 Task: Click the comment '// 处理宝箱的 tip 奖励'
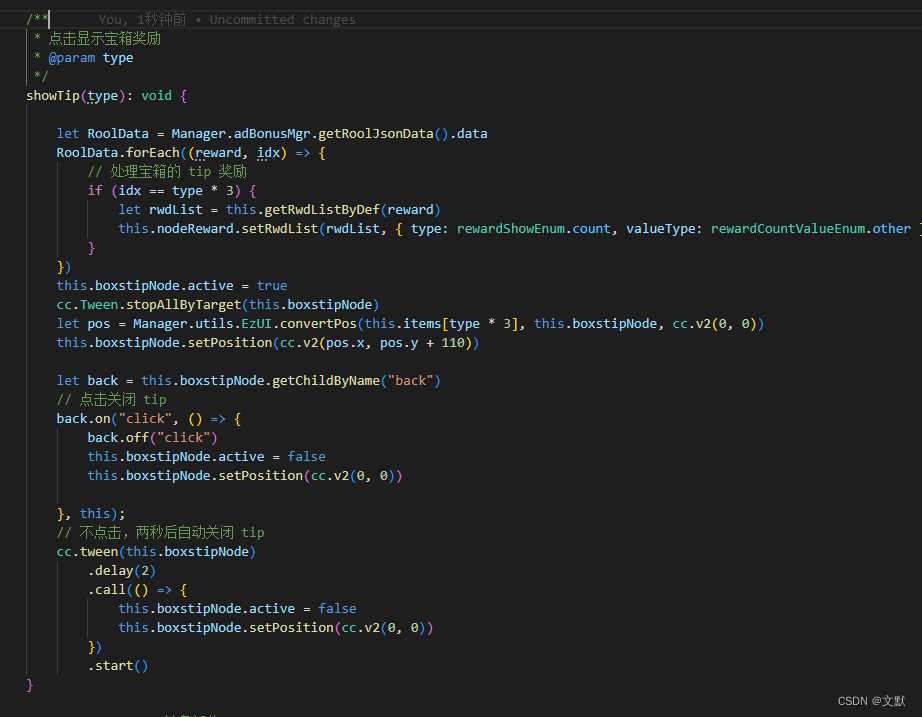click(167, 172)
